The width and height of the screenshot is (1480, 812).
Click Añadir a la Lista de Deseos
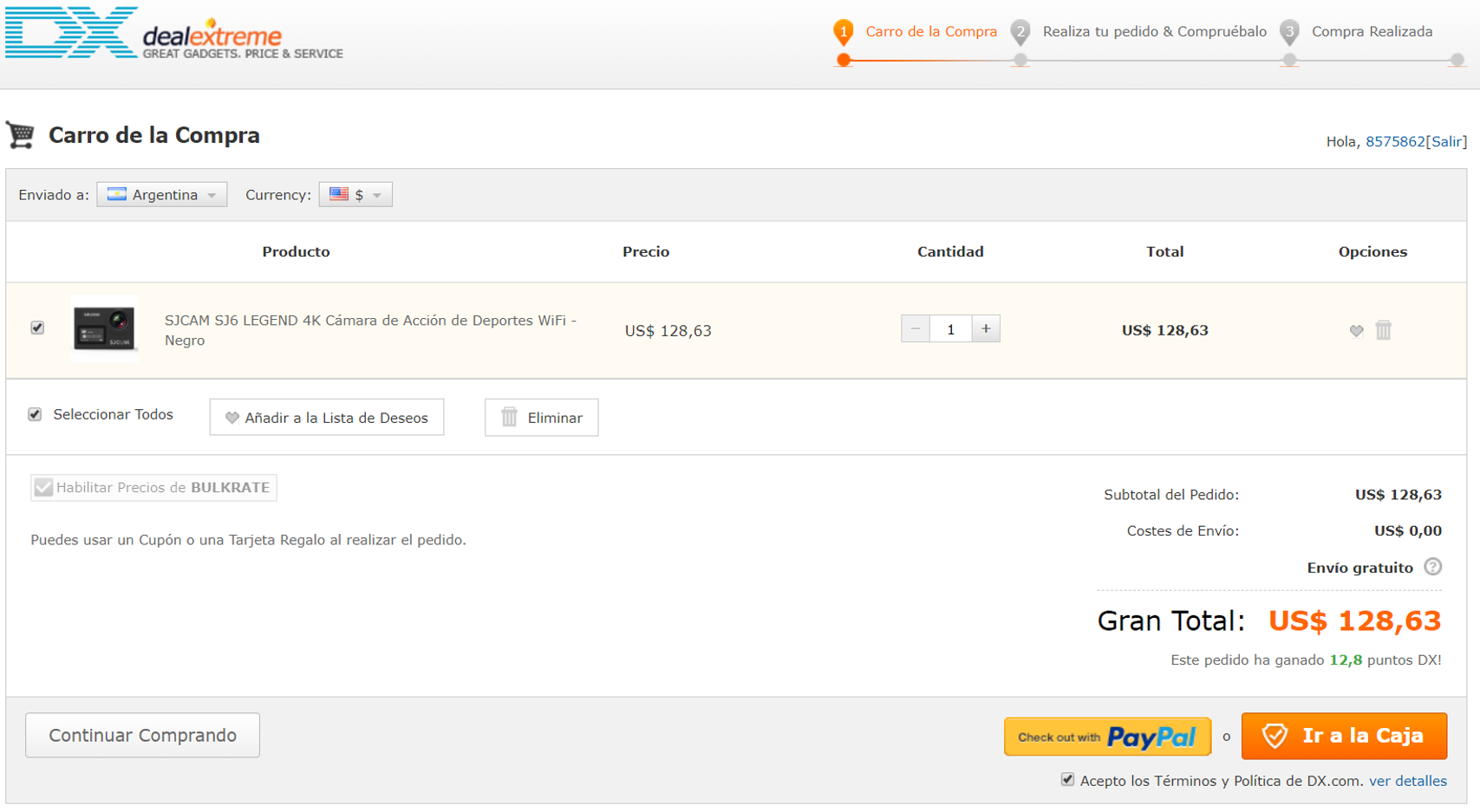[x=327, y=418]
